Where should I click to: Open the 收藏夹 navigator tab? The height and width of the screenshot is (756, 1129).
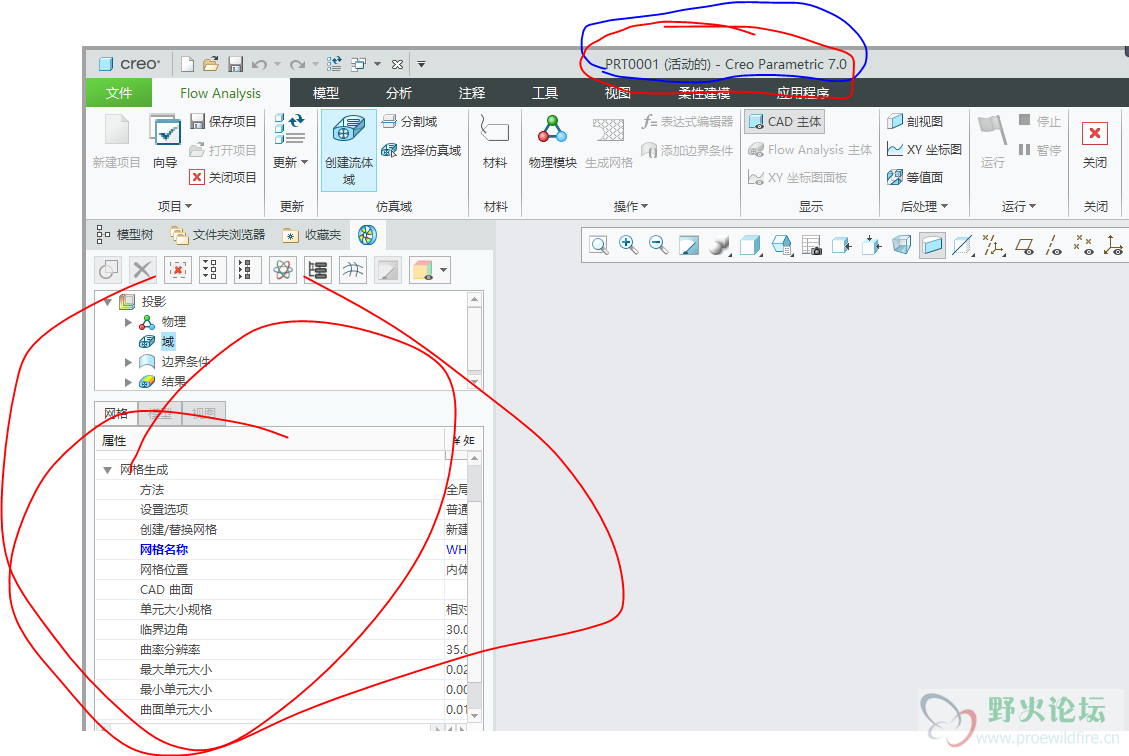pos(312,235)
